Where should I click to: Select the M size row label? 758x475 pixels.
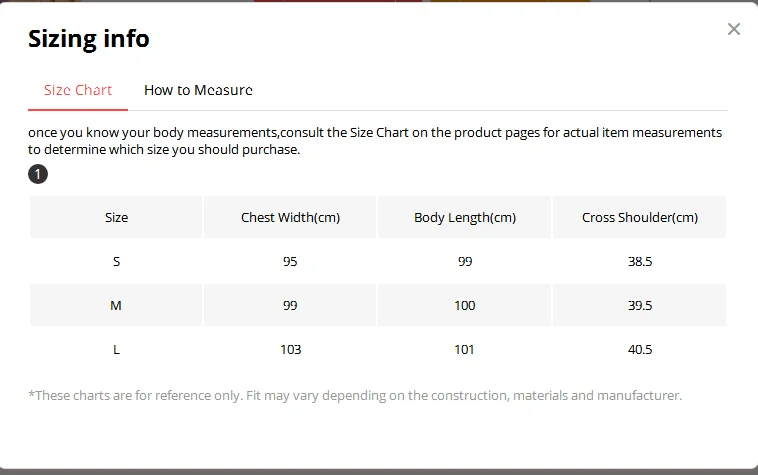116,305
